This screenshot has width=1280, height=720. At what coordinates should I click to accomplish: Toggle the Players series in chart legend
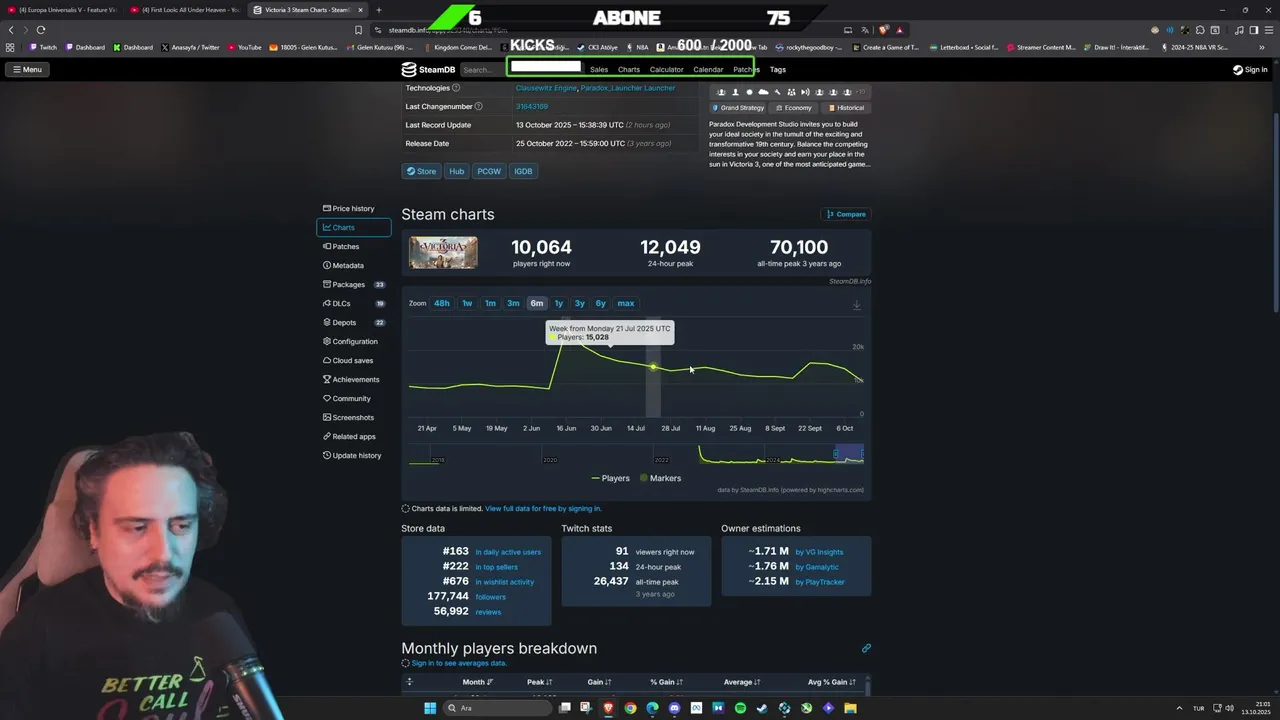[610, 478]
